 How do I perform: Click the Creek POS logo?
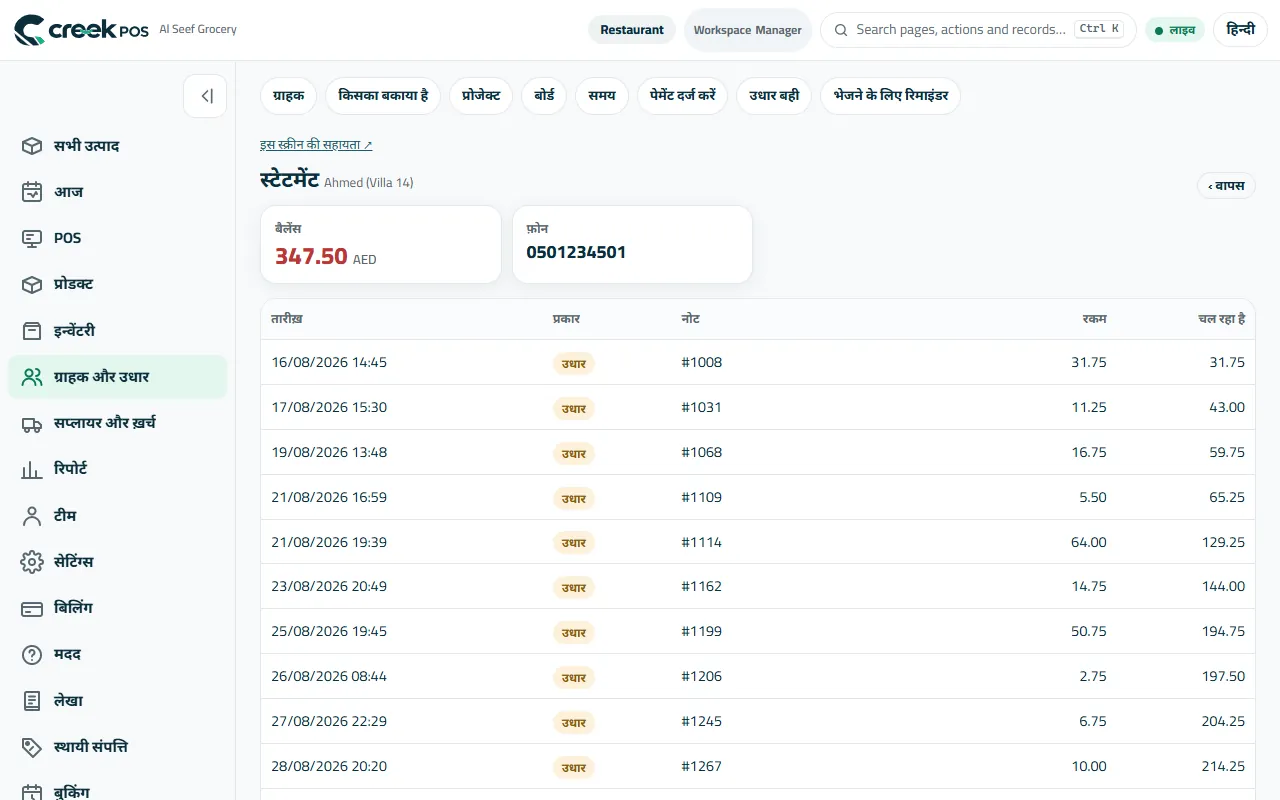click(x=81, y=30)
